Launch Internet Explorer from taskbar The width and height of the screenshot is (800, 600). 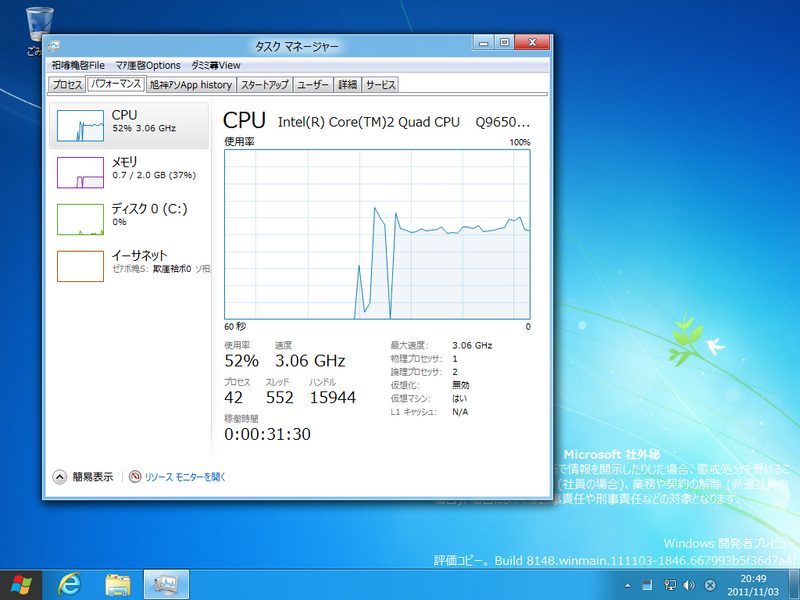point(69,585)
